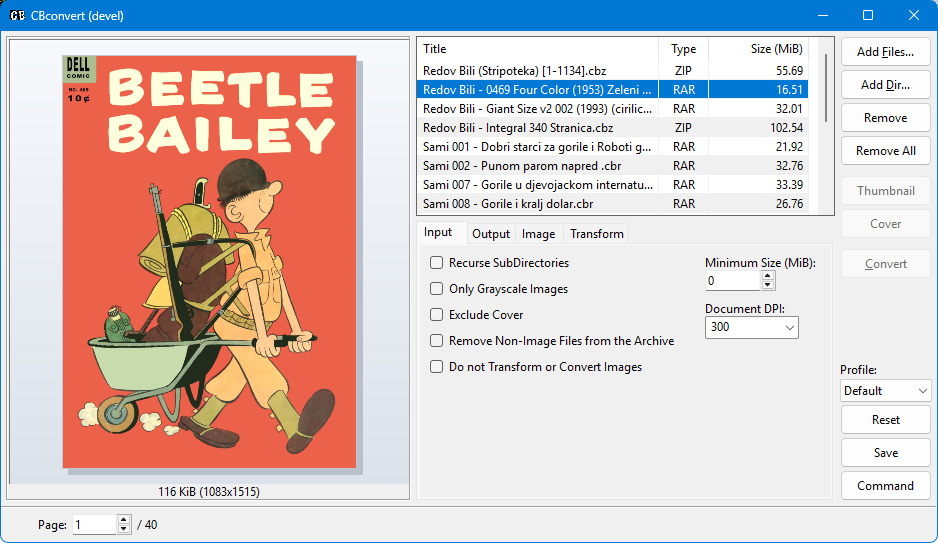938x543 pixels.
Task: Click the Thumbnail button
Action: pyautogui.click(x=885, y=191)
